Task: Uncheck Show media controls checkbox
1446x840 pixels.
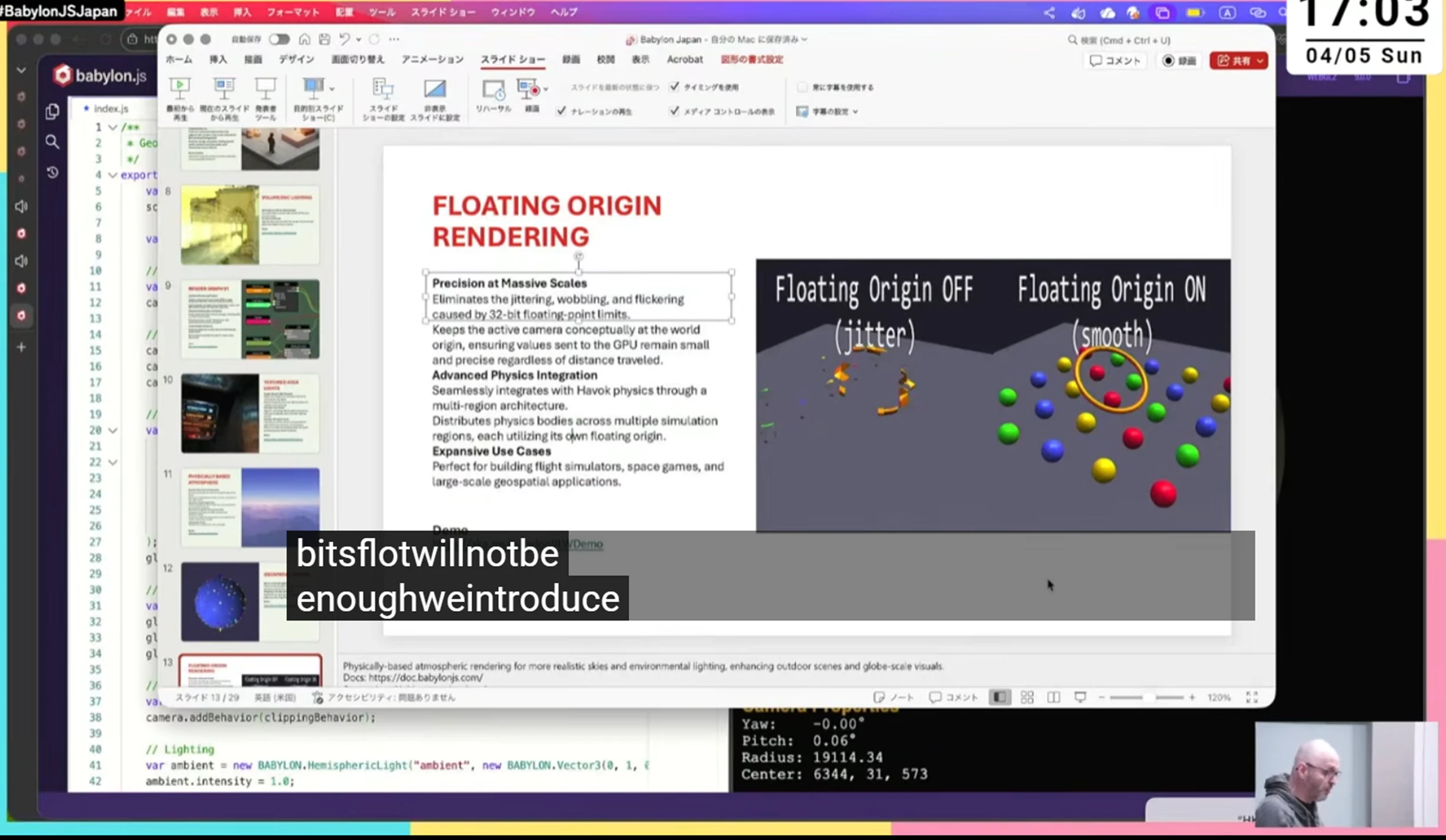Action: click(x=674, y=111)
